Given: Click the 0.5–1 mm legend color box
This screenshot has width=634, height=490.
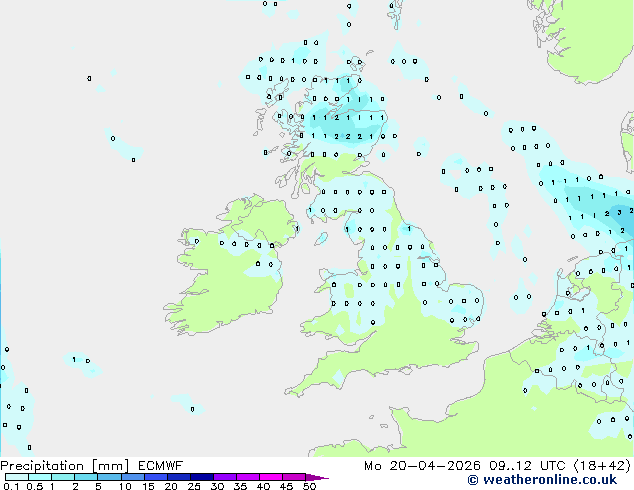Looking at the screenshot, I should [40, 477].
